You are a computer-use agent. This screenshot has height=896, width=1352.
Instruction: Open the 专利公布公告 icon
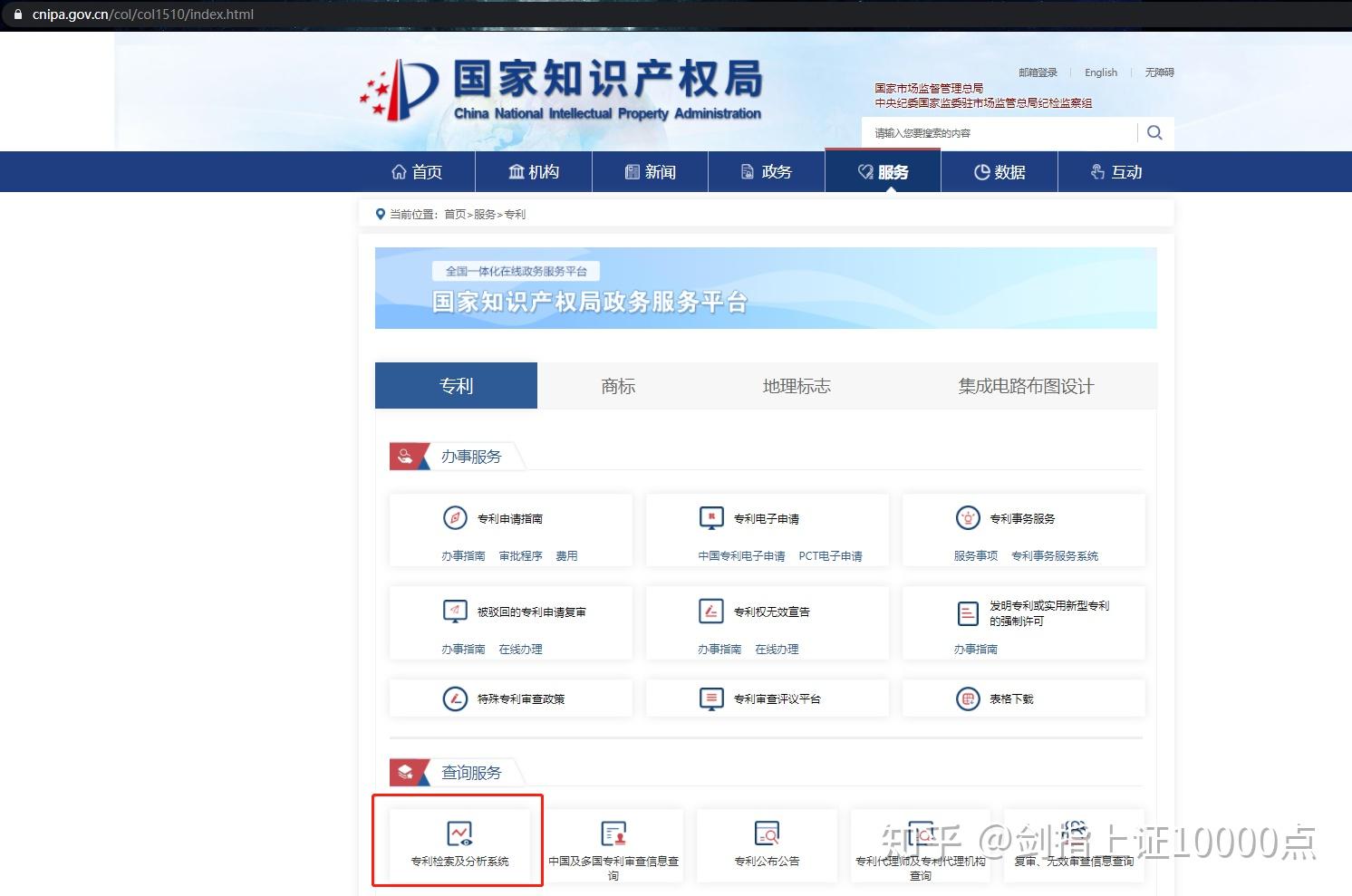[767, 833]
